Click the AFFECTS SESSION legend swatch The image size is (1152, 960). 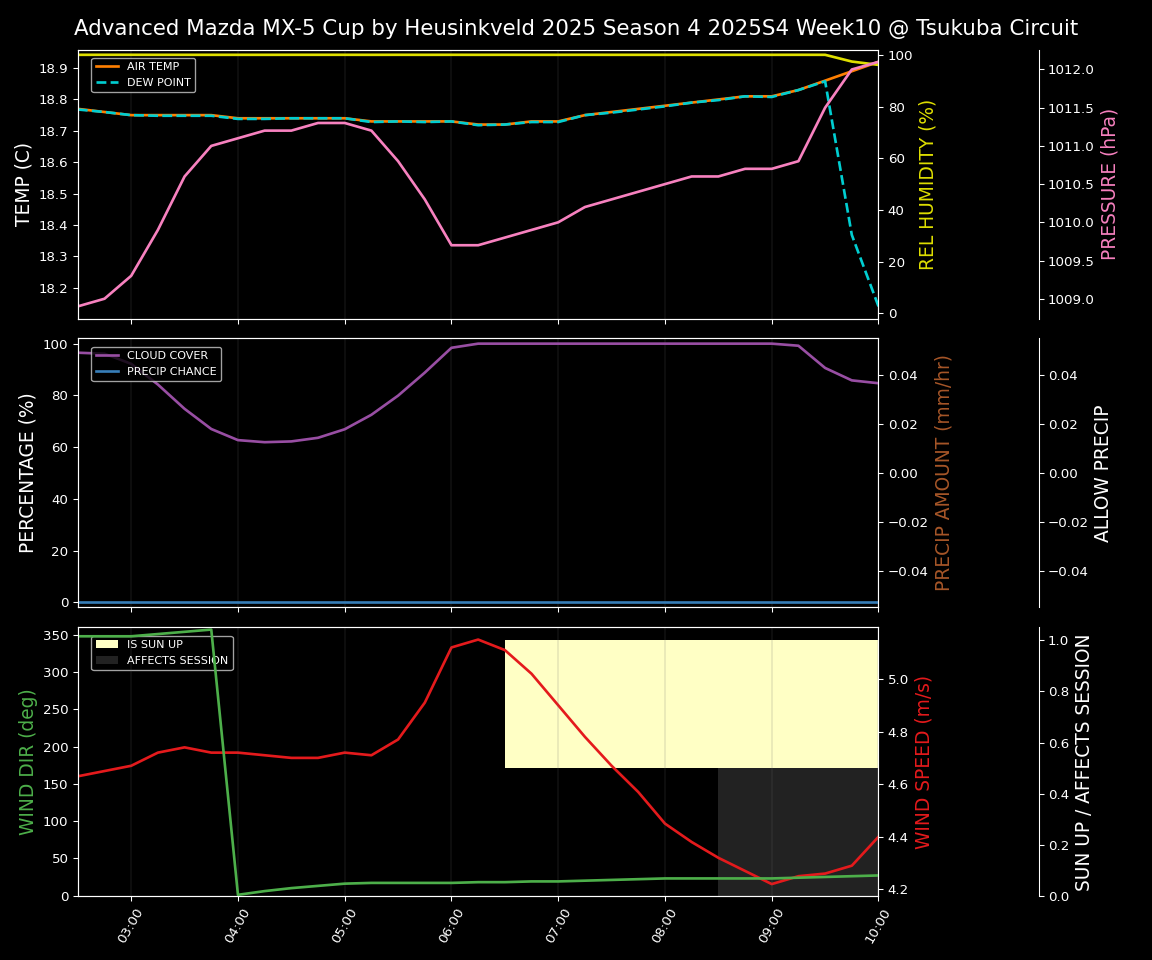pyautogui.click(x=107, y=661)
